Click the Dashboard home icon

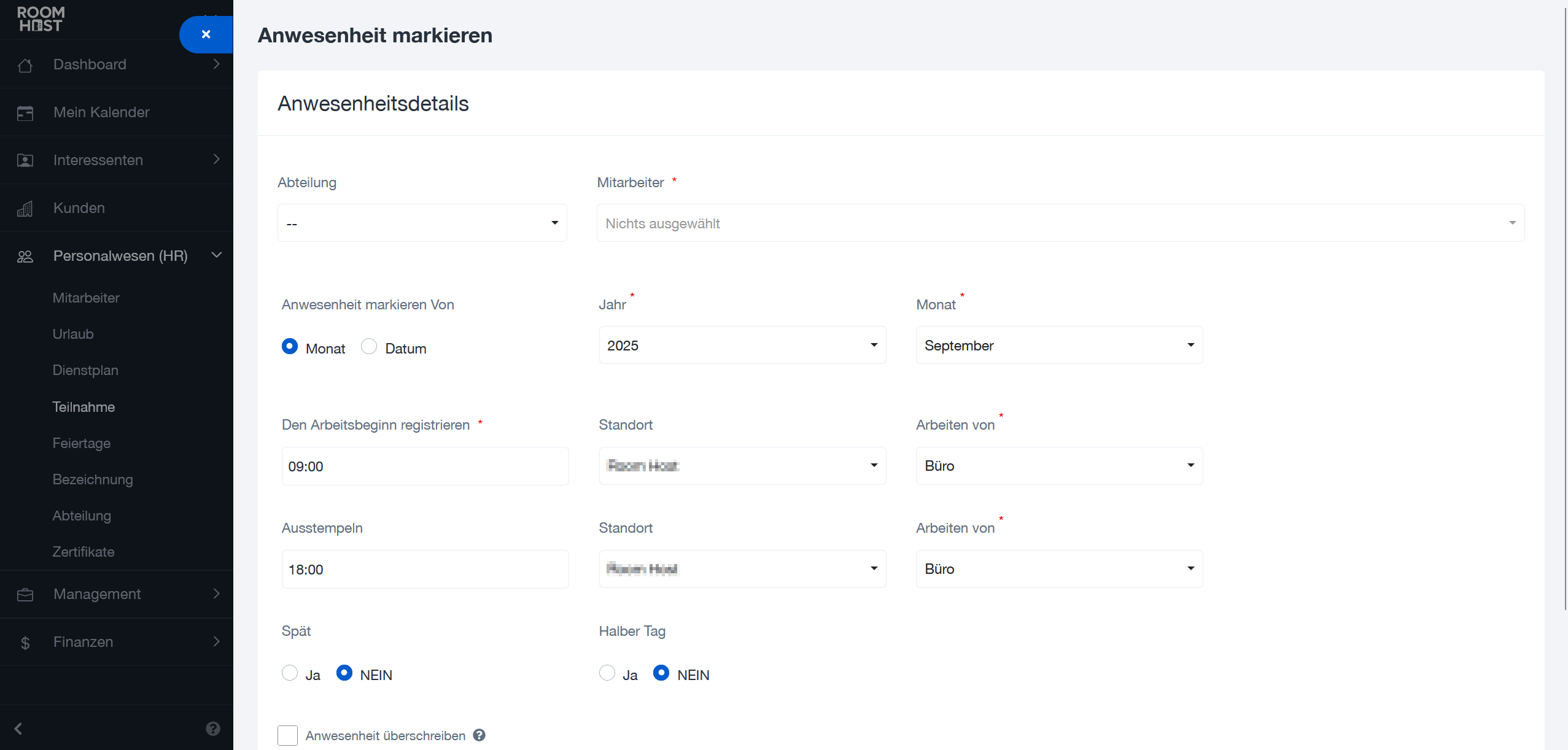25,65
